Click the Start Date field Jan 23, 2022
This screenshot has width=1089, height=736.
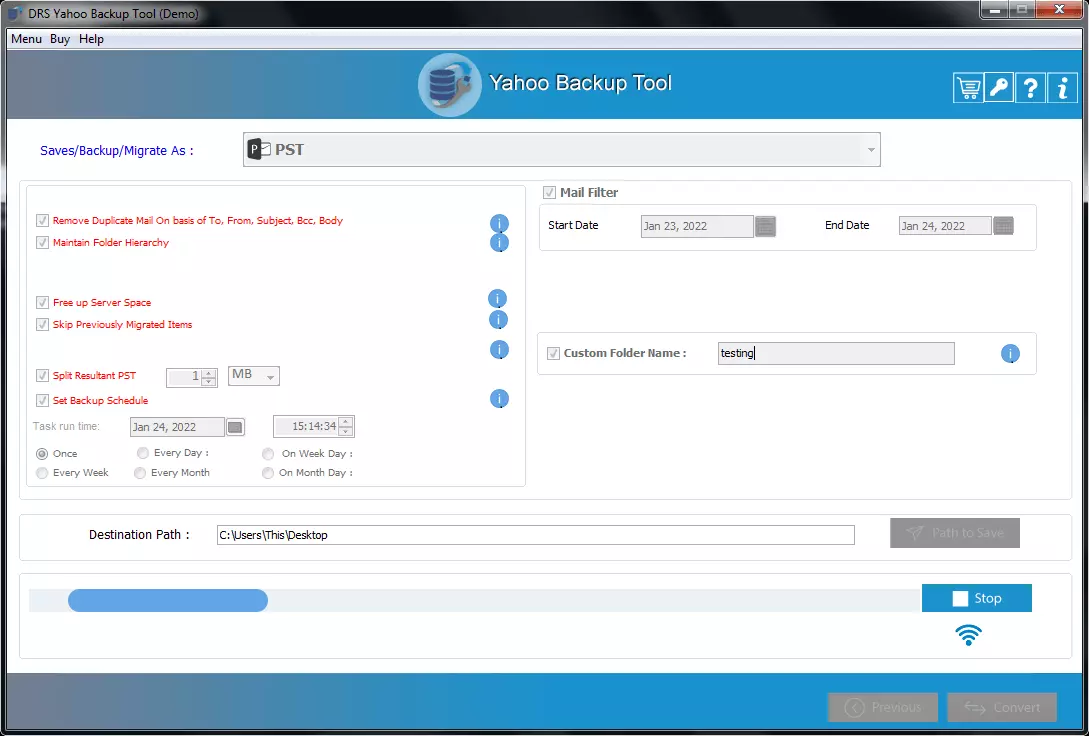[697, 226]
